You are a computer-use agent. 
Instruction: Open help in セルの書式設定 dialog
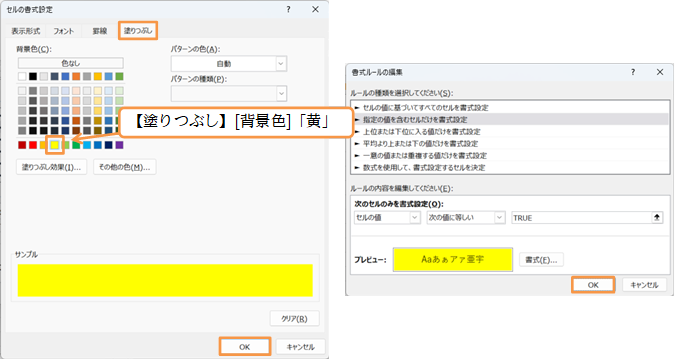288,9
